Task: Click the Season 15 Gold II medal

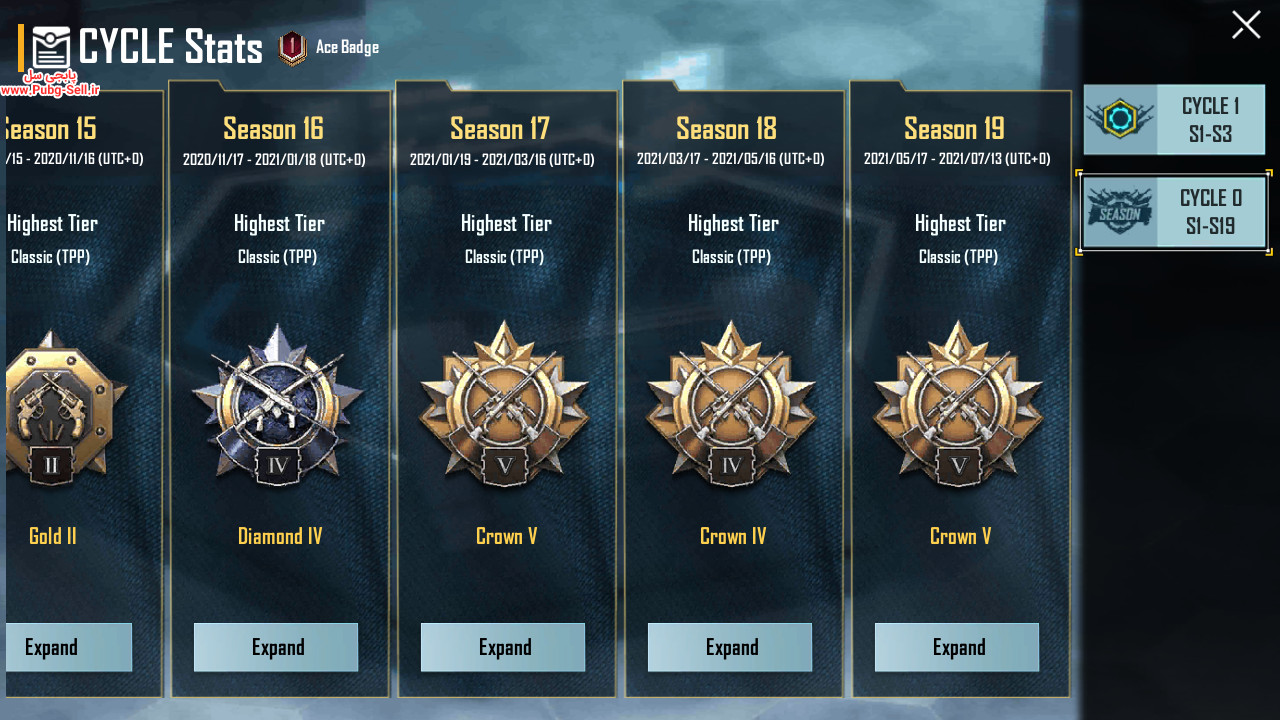Action: pos(64,408)
